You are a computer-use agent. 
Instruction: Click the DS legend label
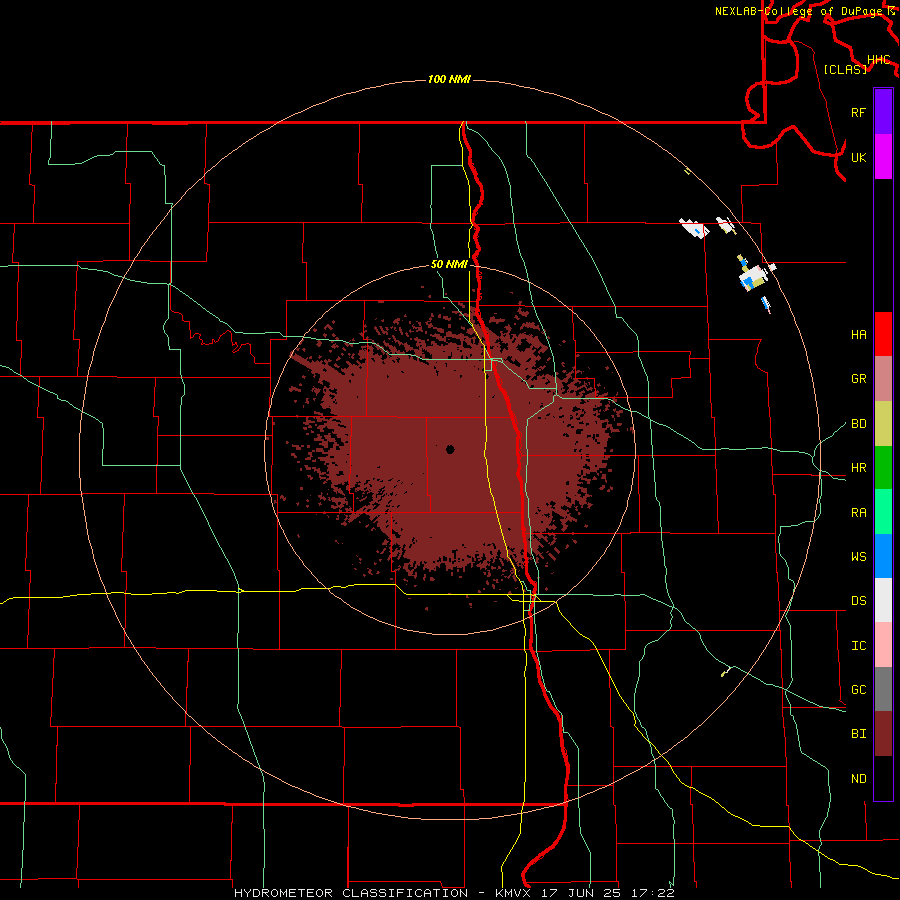point(858,601)
